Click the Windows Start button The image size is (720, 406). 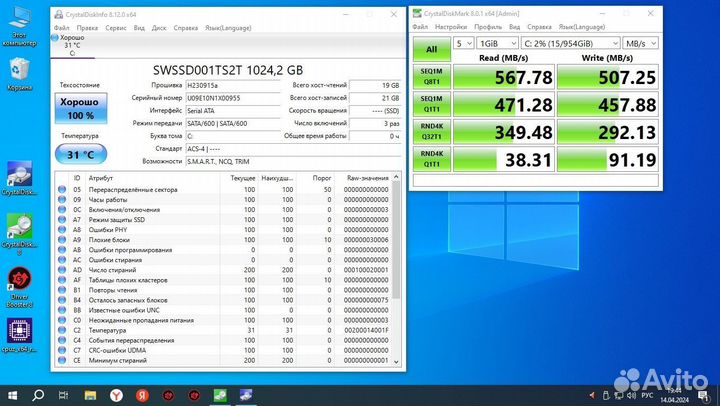click(10, 396)
